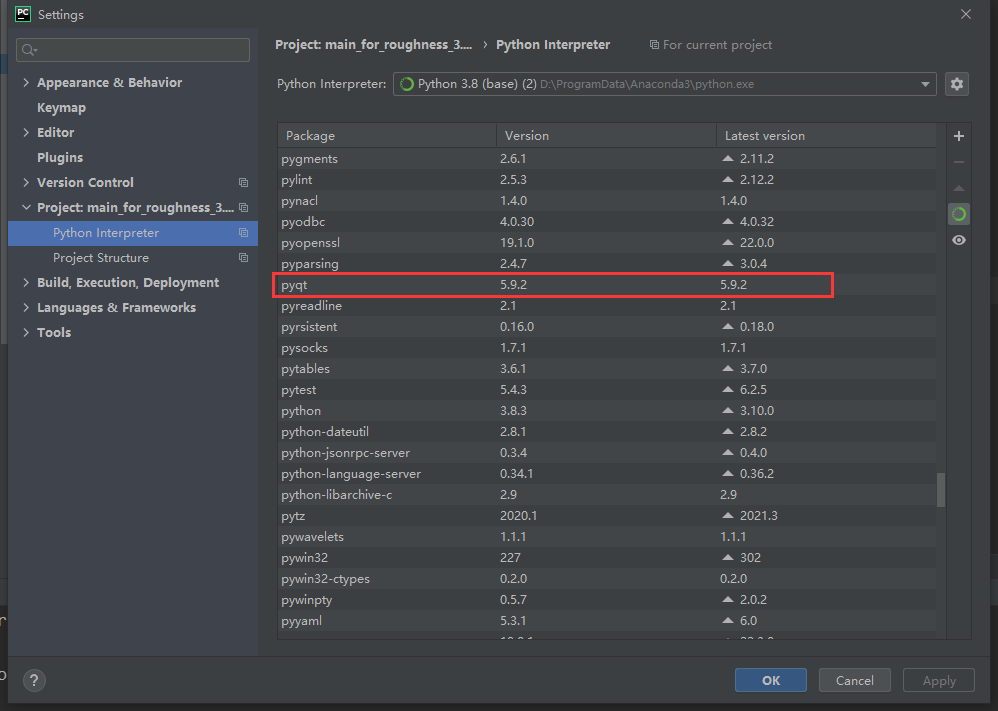This screenshot has width=998, height=711.
Task: Expand the Build, Execution, Deployment section
Action: click(26, 283)
